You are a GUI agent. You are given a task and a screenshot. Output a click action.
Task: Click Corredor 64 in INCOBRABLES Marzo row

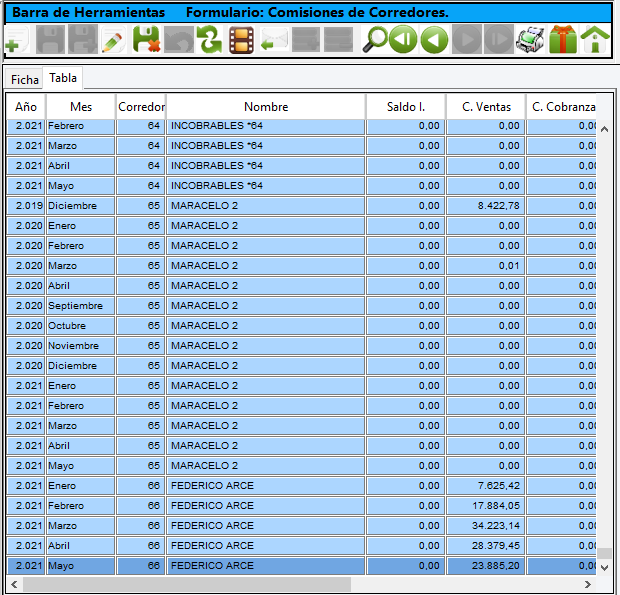pos(141,145)
